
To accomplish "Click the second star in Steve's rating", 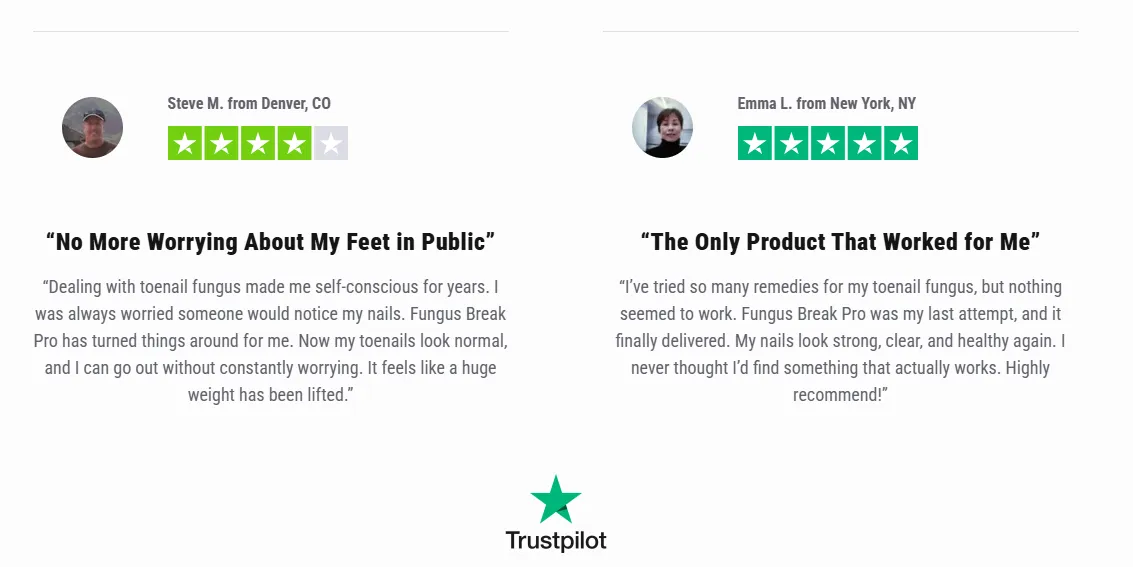I will 221,143.
